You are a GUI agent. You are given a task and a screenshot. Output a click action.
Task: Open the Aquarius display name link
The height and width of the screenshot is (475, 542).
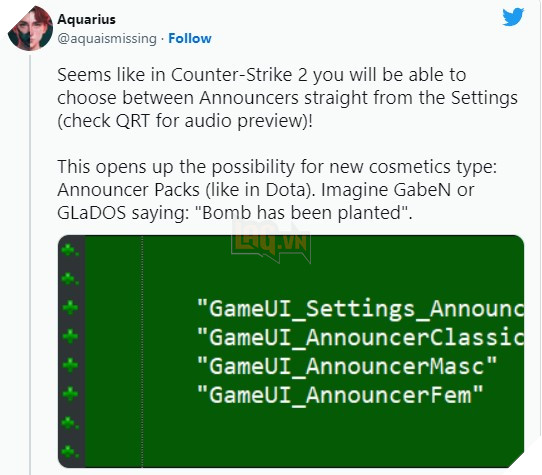(x=86, y=19)
